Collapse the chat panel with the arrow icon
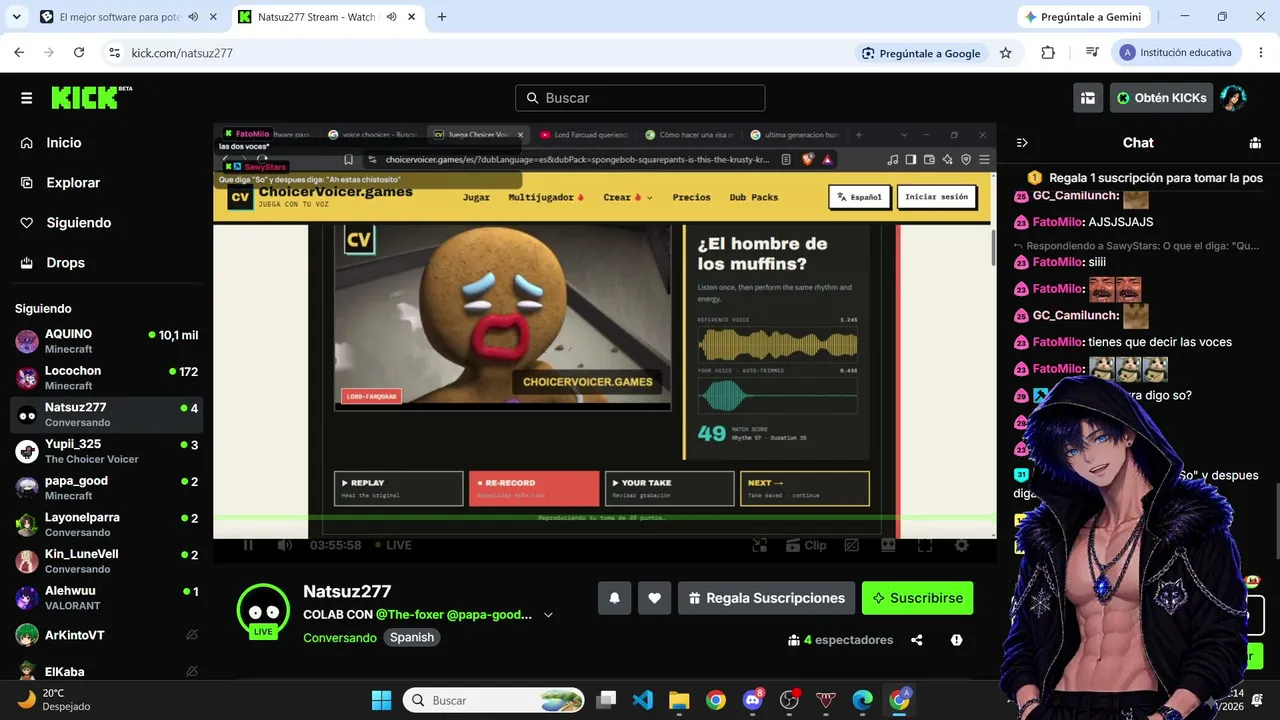This screenshot has height=720, width=1280. (x=1021, y=143)
